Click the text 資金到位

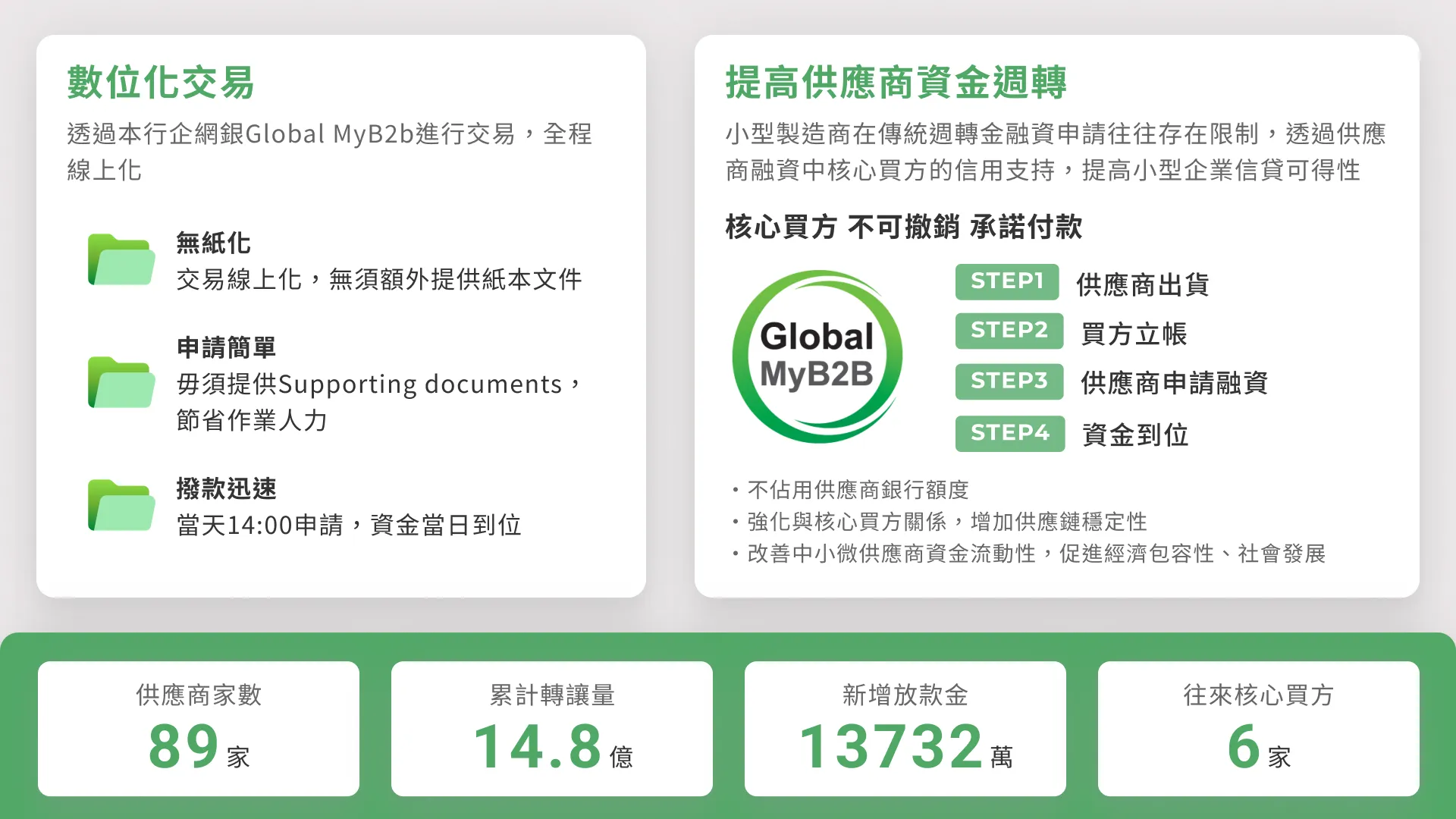click(1134, 435)
